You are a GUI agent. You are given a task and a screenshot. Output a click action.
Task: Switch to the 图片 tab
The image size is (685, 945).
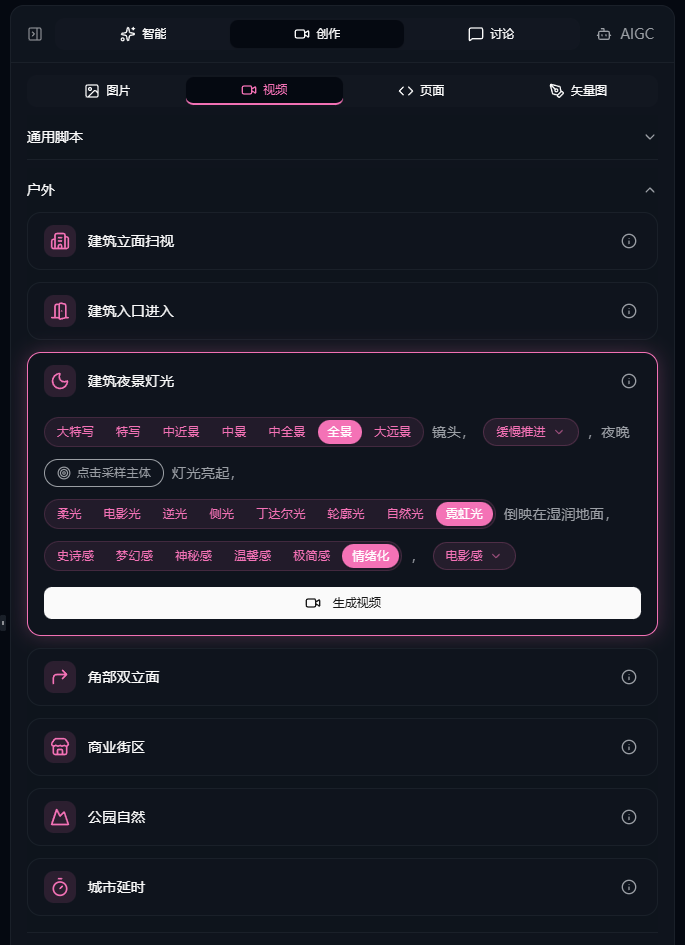107,91
